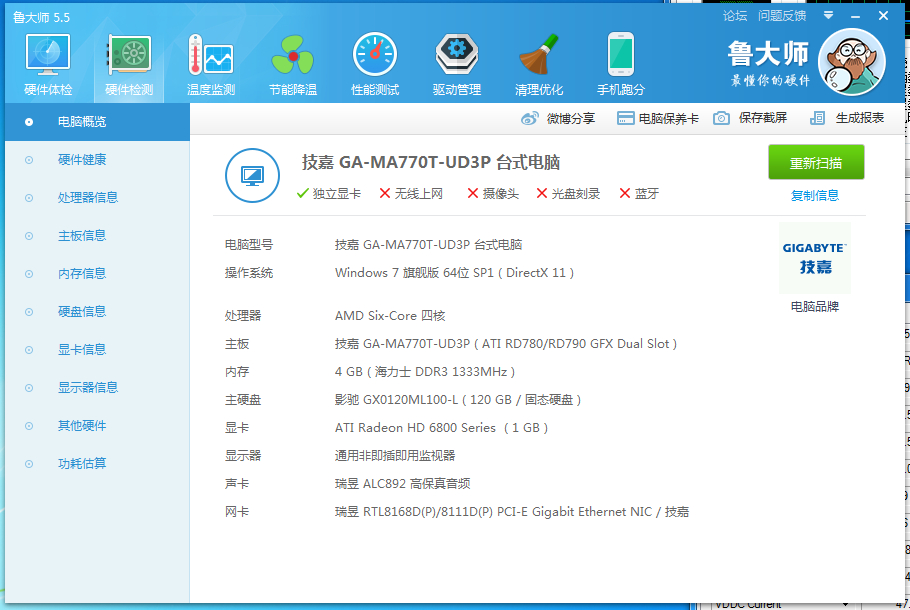Open 其他硬件 sidebar section

pos(98,426)
